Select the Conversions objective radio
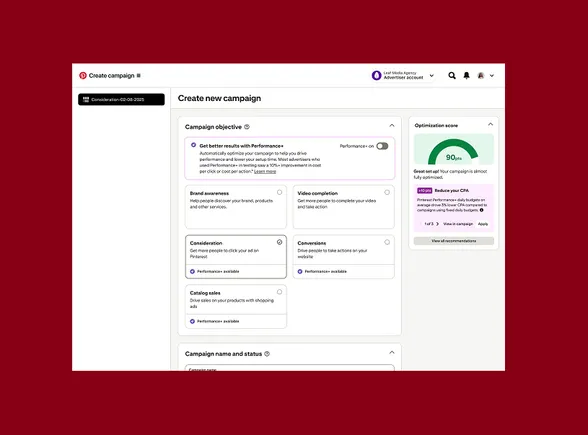The height and width of the screenshot is (435, 588). point(387,242)
